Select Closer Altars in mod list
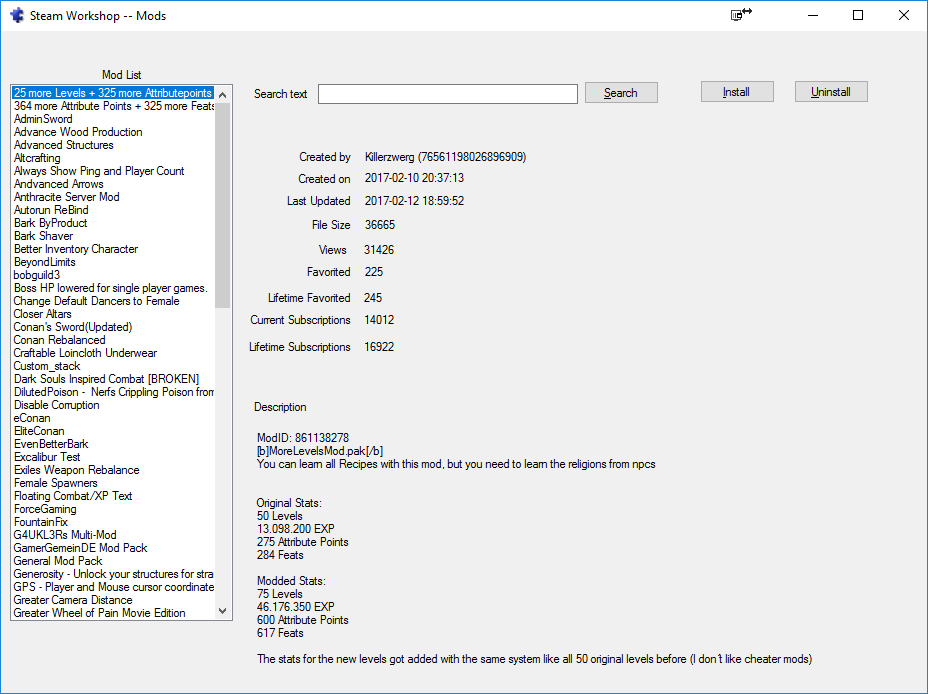 [43, 314]
